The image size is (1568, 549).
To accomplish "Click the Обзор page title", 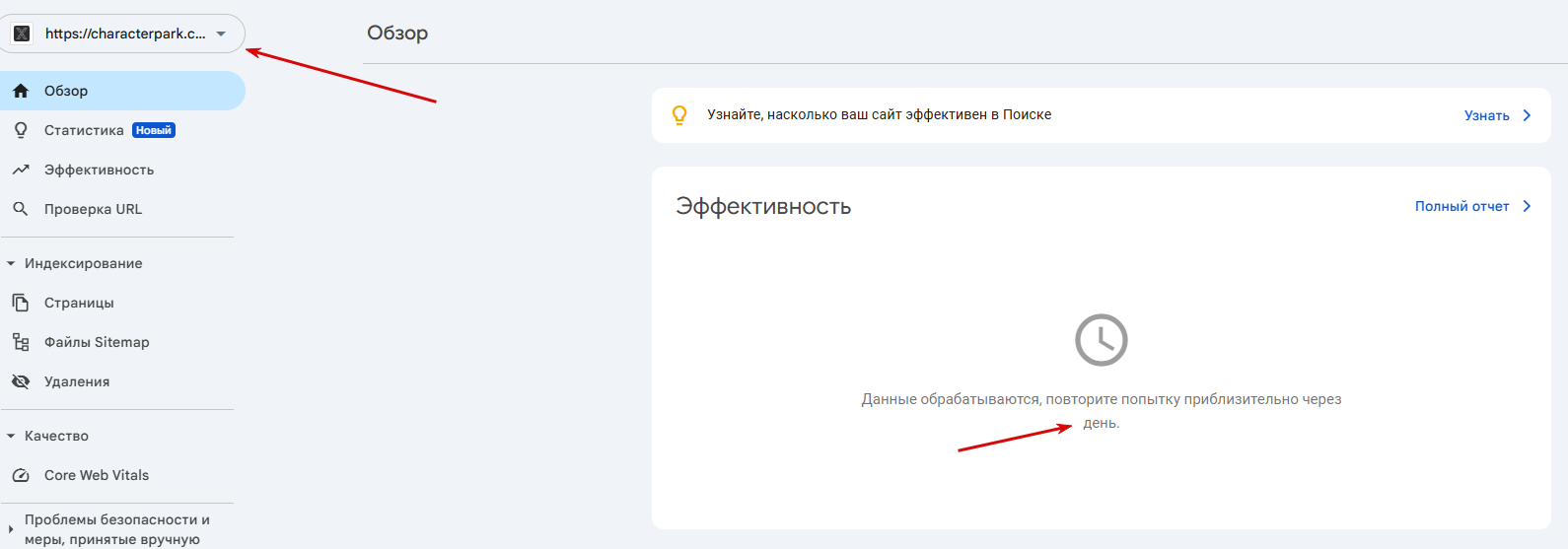I will pyautogui.click(x=397, y=33).
